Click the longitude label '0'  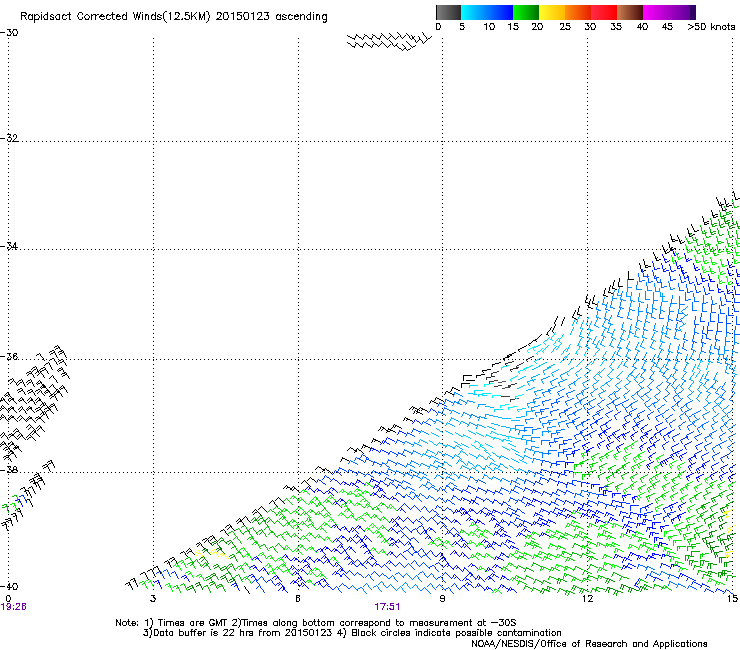(x=8, y=598)
